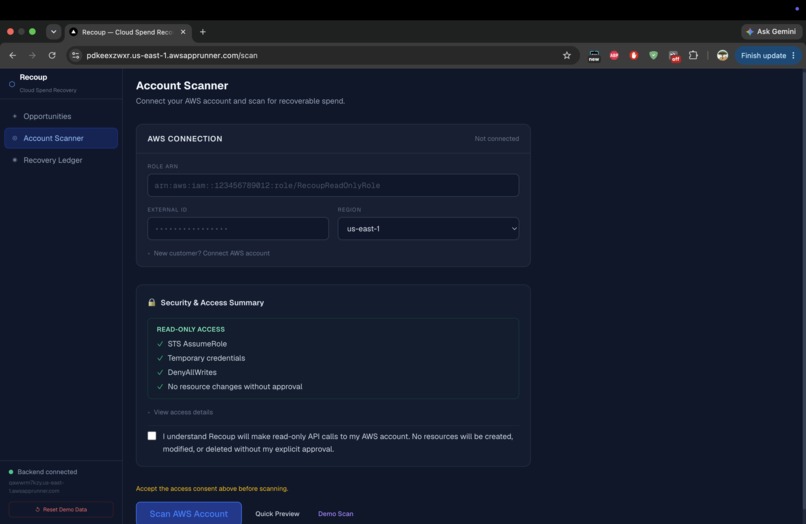The width and height of the screenshot is (806, 524).
Task: Expand the tab search dropdown arrow
Action: (x=53, y=32)
